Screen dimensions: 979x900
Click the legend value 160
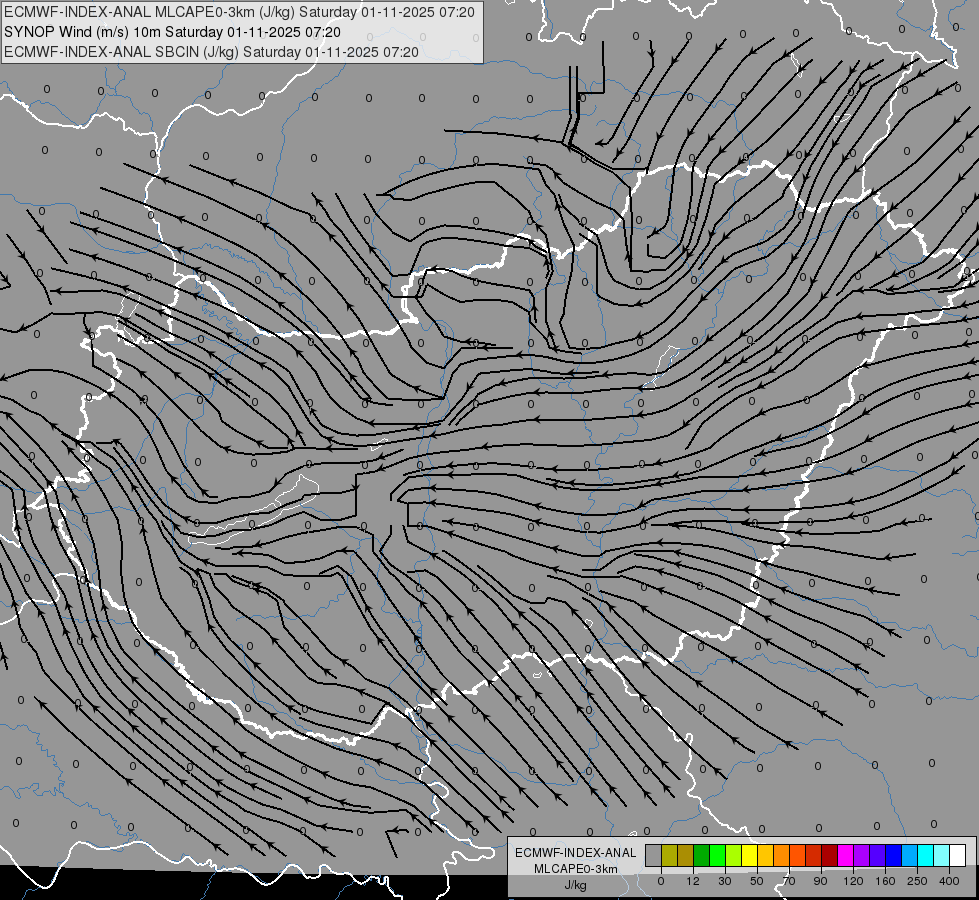click(x=885, y=881)
